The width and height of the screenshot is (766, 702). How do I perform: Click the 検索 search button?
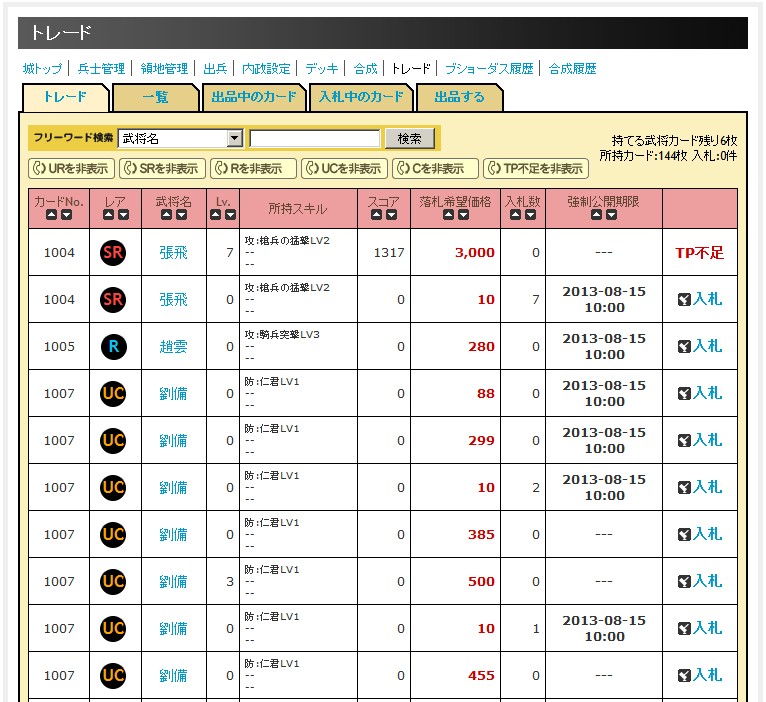pos(409,139)
